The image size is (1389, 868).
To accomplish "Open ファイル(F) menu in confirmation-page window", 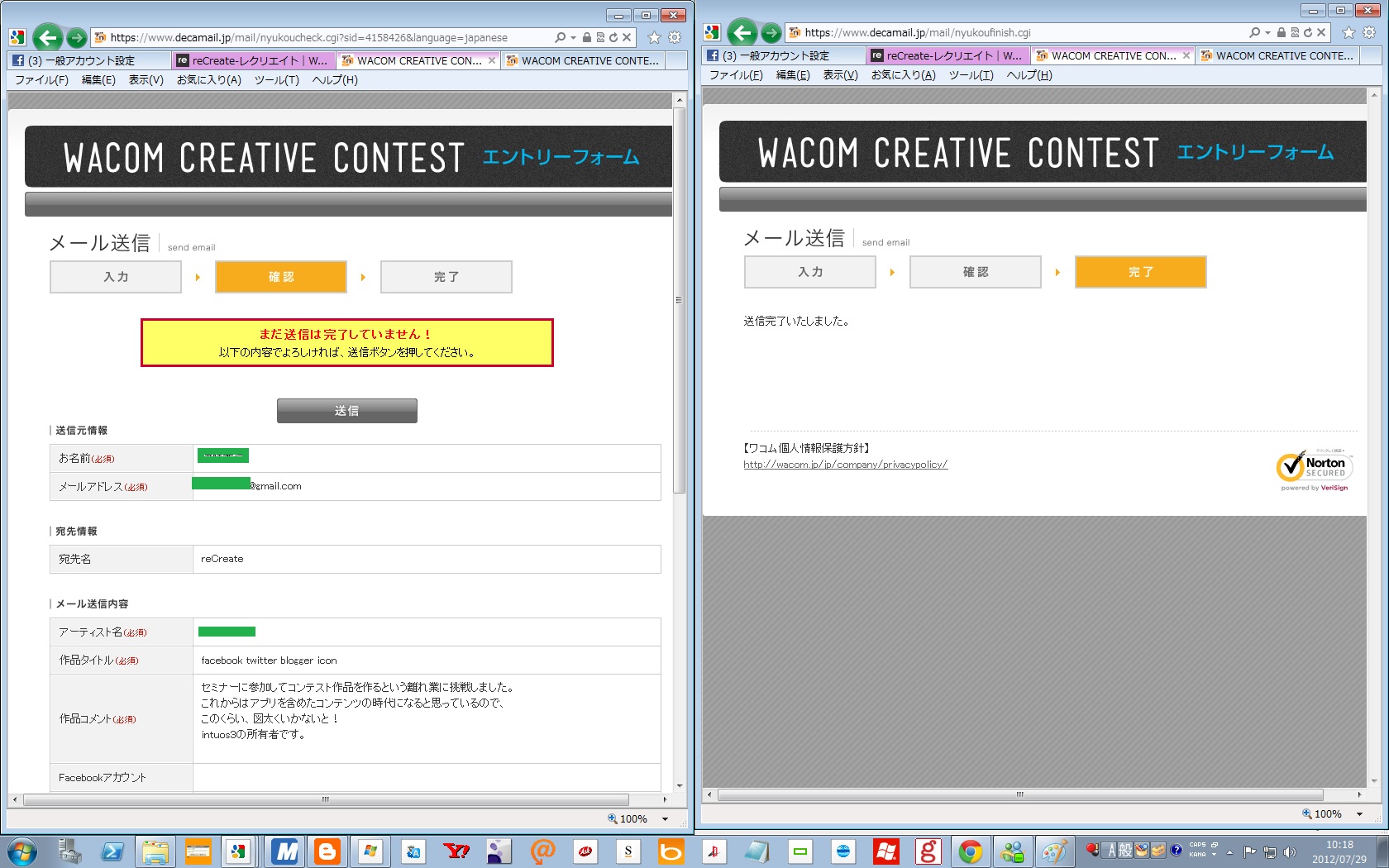I will tap(41, 80).
